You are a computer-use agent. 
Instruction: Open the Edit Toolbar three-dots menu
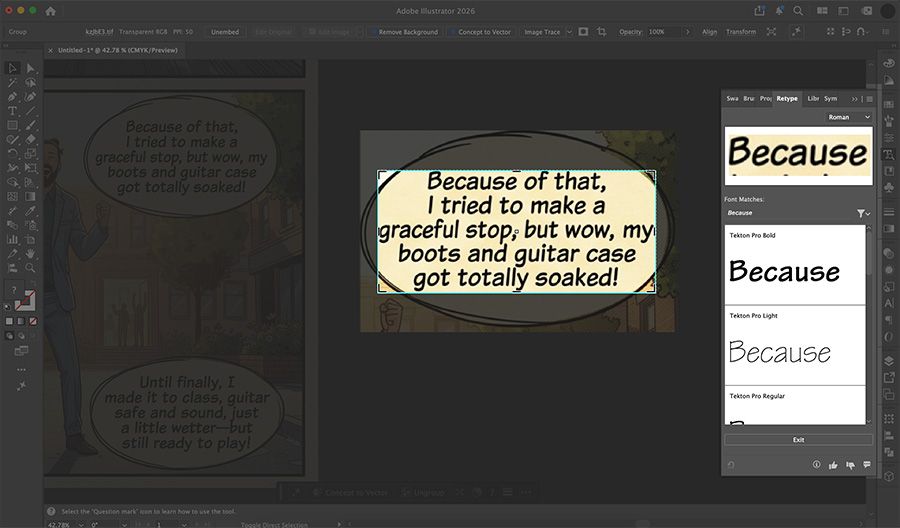coord(21,370)
